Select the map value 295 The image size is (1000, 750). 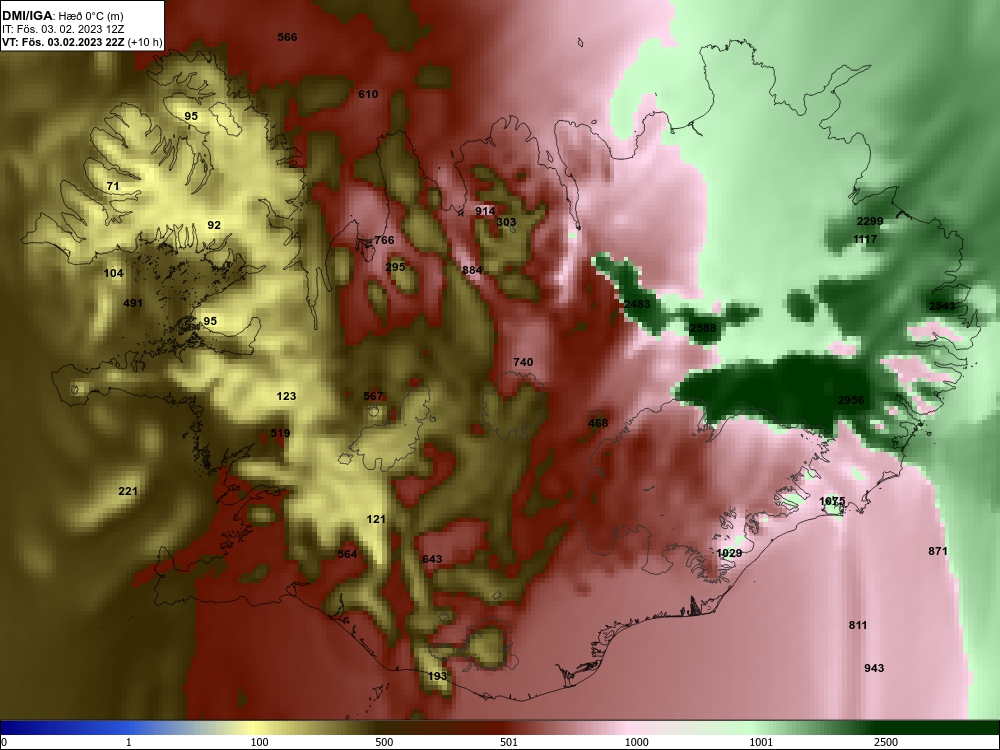tap(395, 267)
